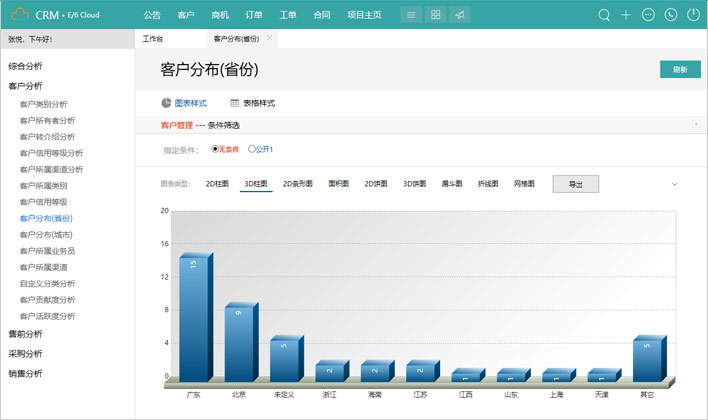Click the power logout icon

[x=693, y=15]
